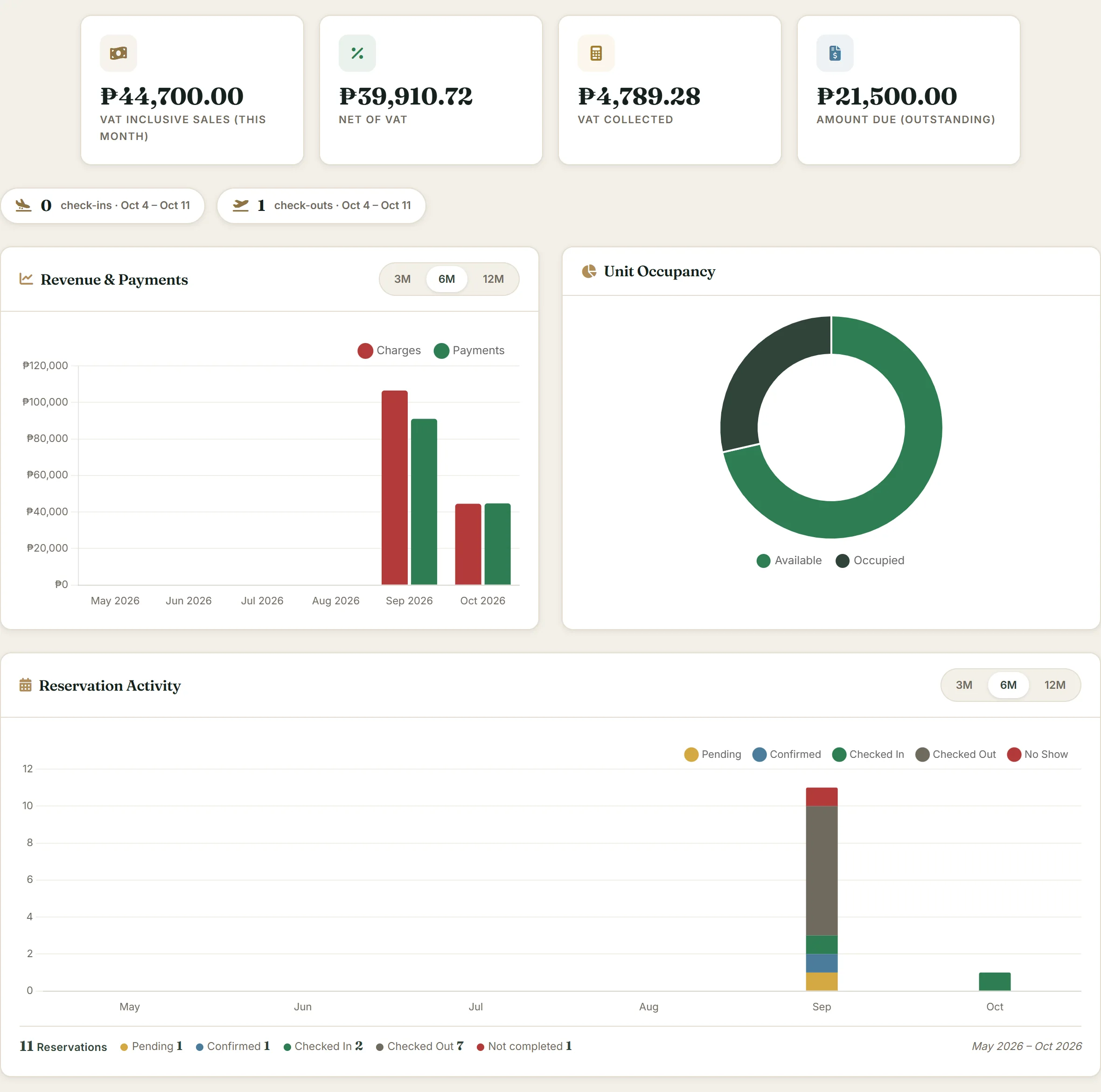1101x1092 pixels.
Task: Click the Oct 2026 red Charges bar
Action: (468, 544)
